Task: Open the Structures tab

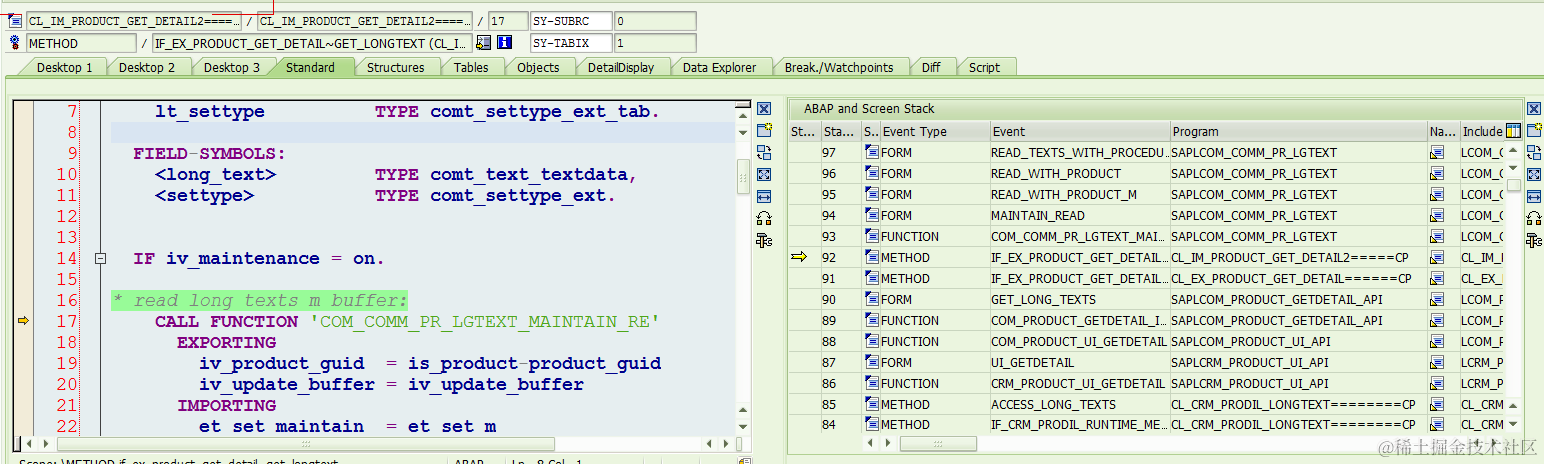Action: 395,67
